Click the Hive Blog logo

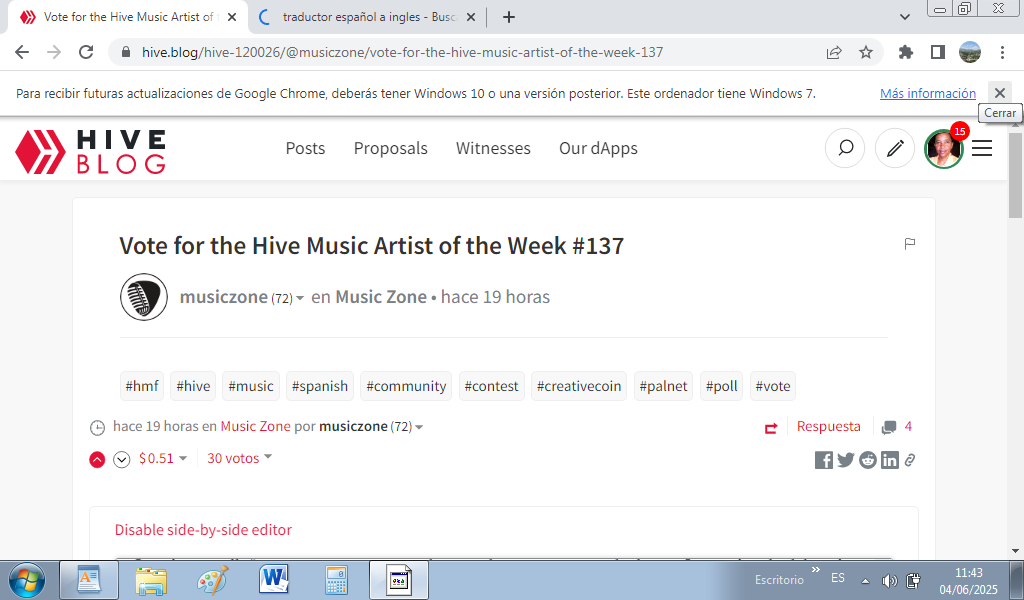[90, 151]
